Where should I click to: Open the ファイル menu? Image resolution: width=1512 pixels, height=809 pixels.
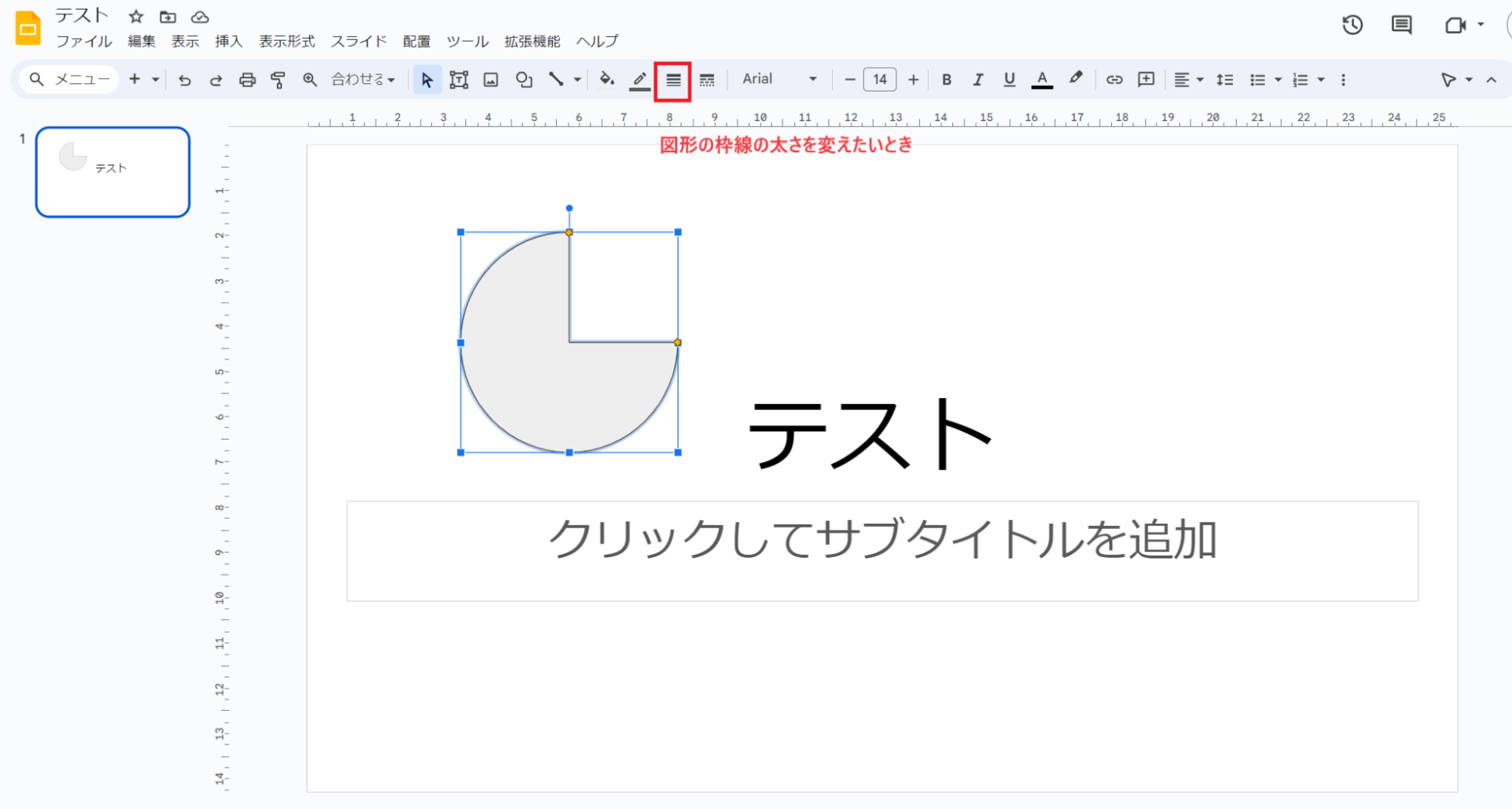pyautogui.click(x=84, y=41)
